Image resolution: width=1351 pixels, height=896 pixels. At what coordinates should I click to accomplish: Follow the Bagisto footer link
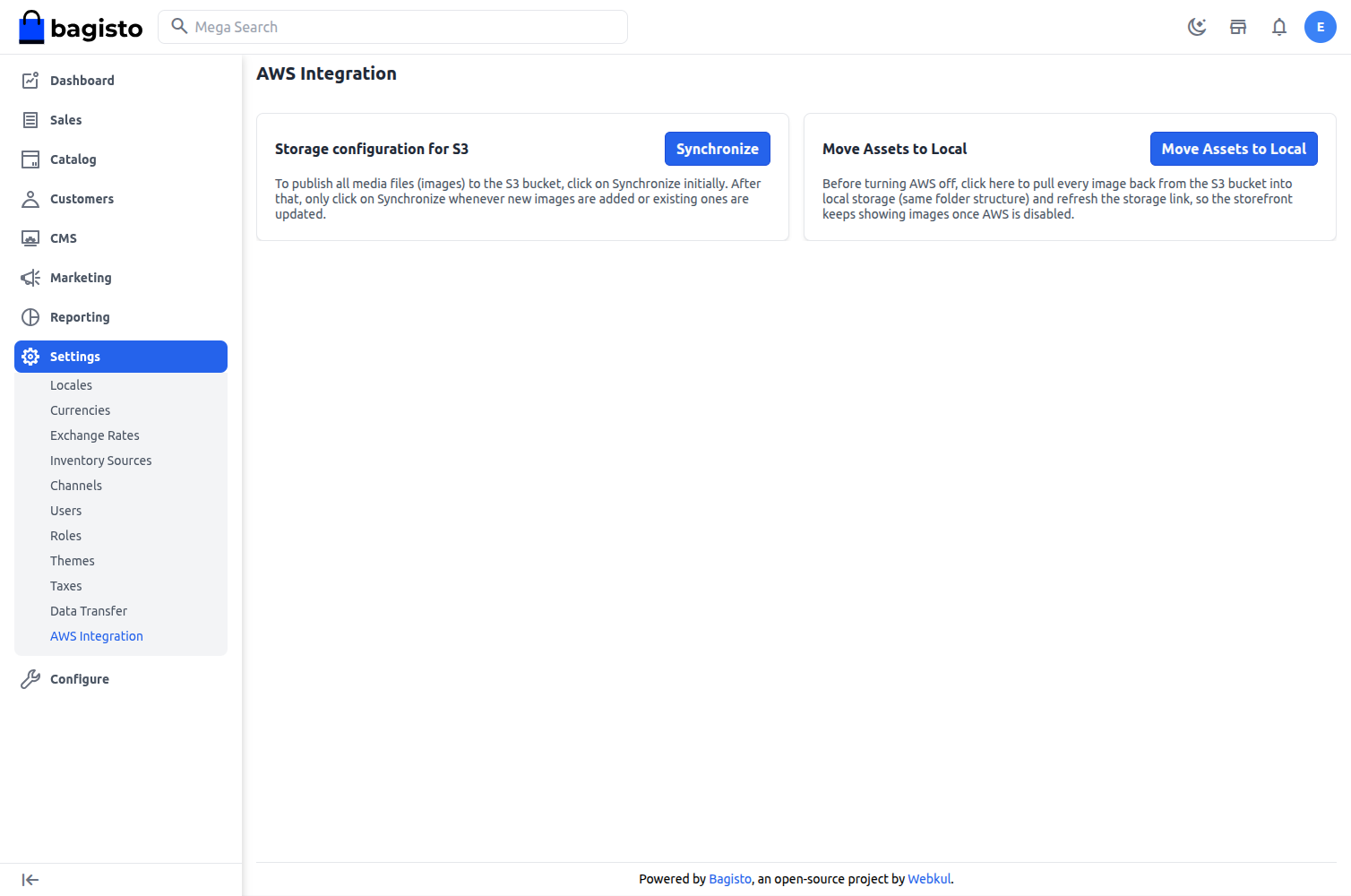click(x=730, y=879)
